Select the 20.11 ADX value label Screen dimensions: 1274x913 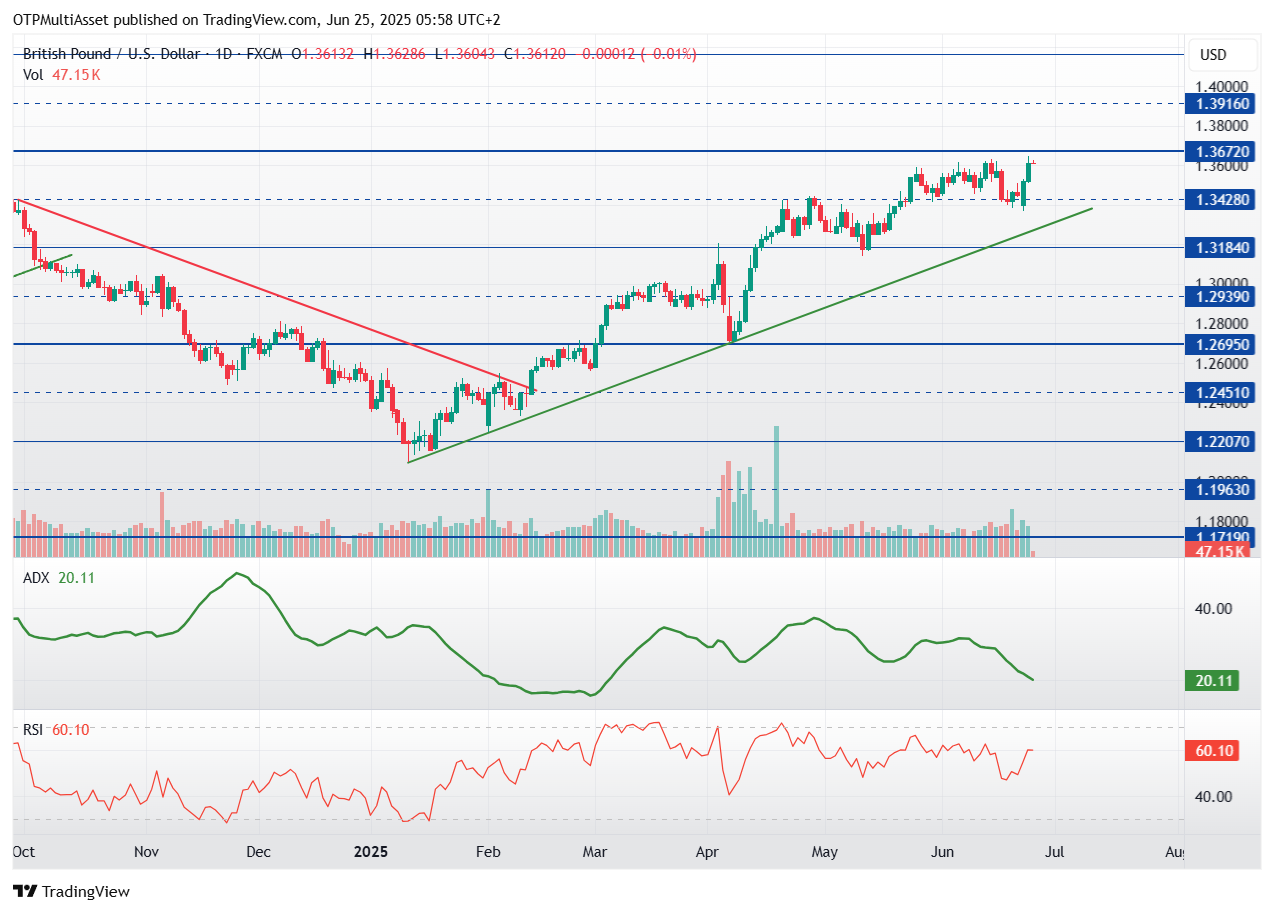[1213, 680]
